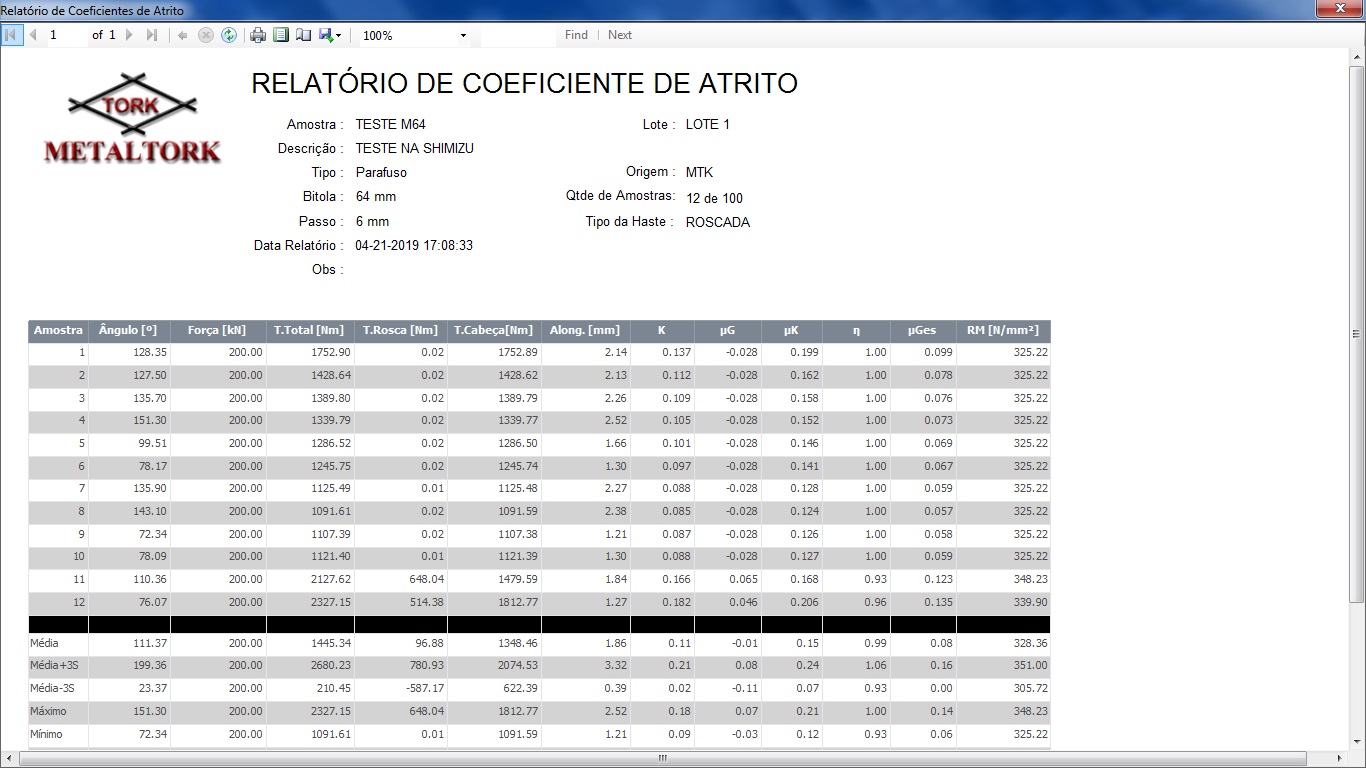Image resolution: width=1366 pixels, height=768 pixels.
Task: Click RM value 348.23 in row 11
Action: click(1030, 579)
